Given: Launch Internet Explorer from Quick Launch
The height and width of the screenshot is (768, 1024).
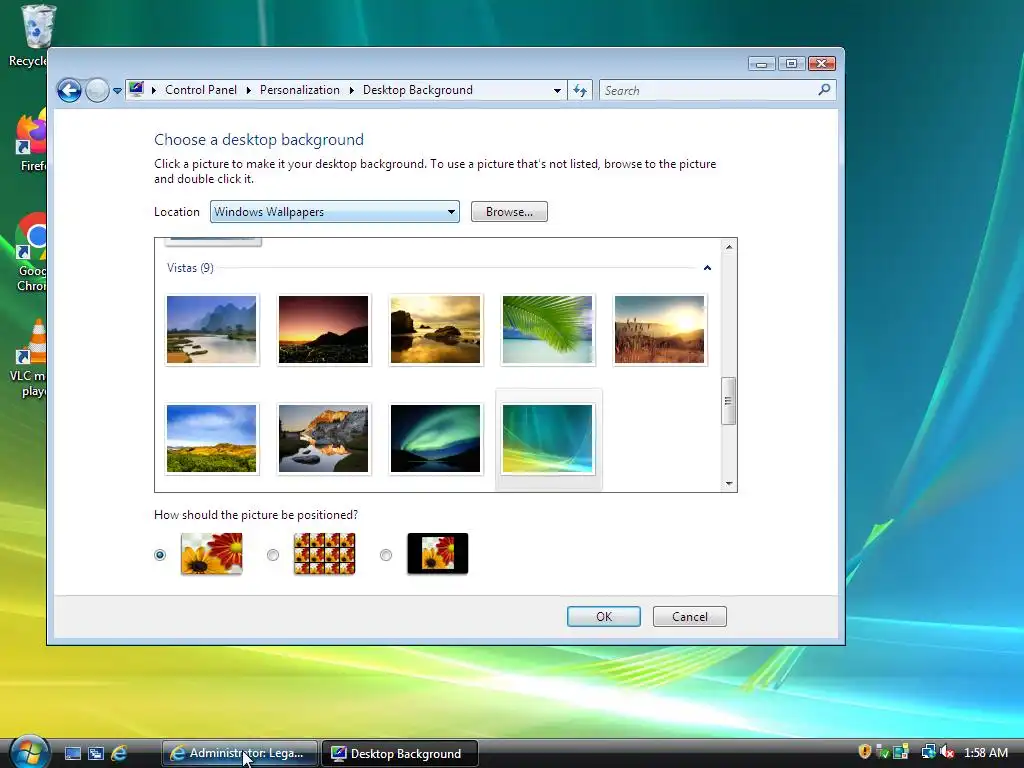Looking at the screenshot, I should click(119, 753).
